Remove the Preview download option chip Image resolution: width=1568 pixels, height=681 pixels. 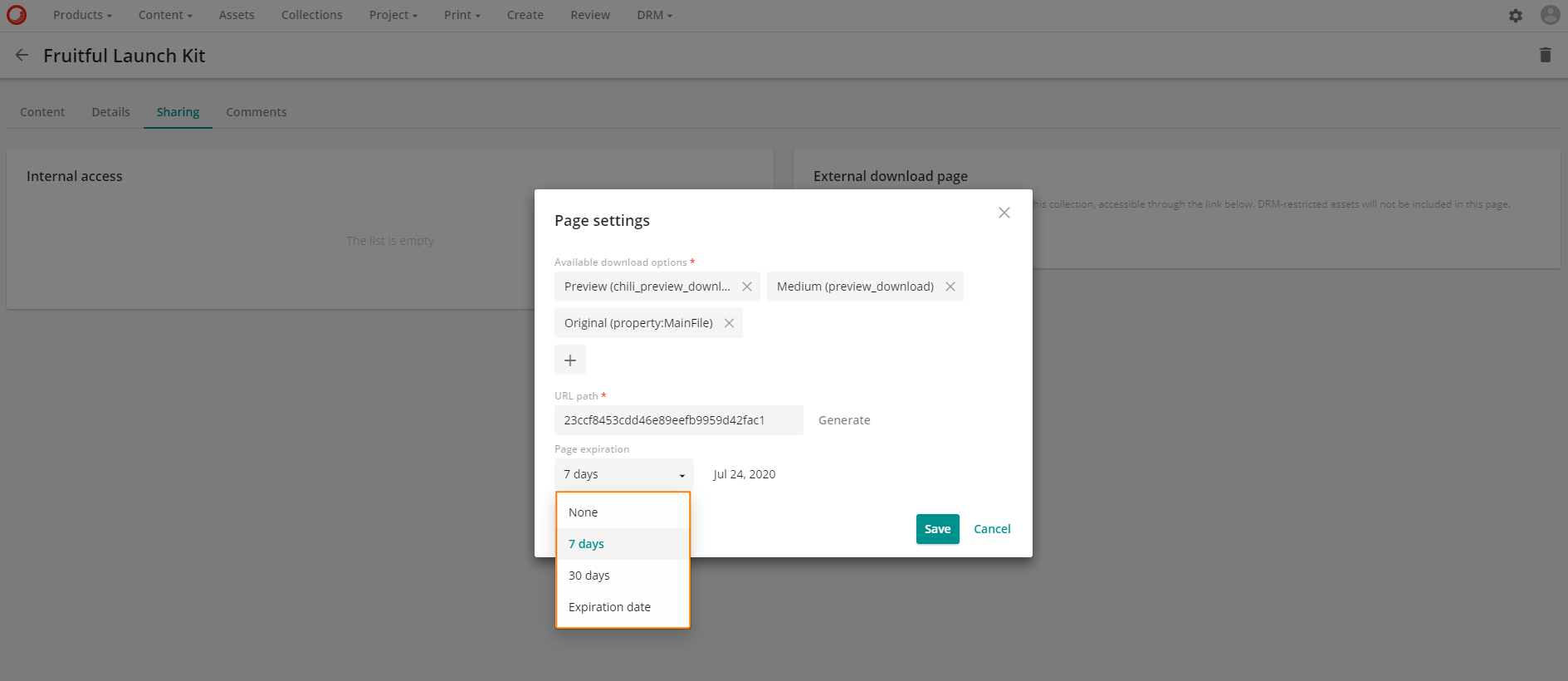pos(747,287)
